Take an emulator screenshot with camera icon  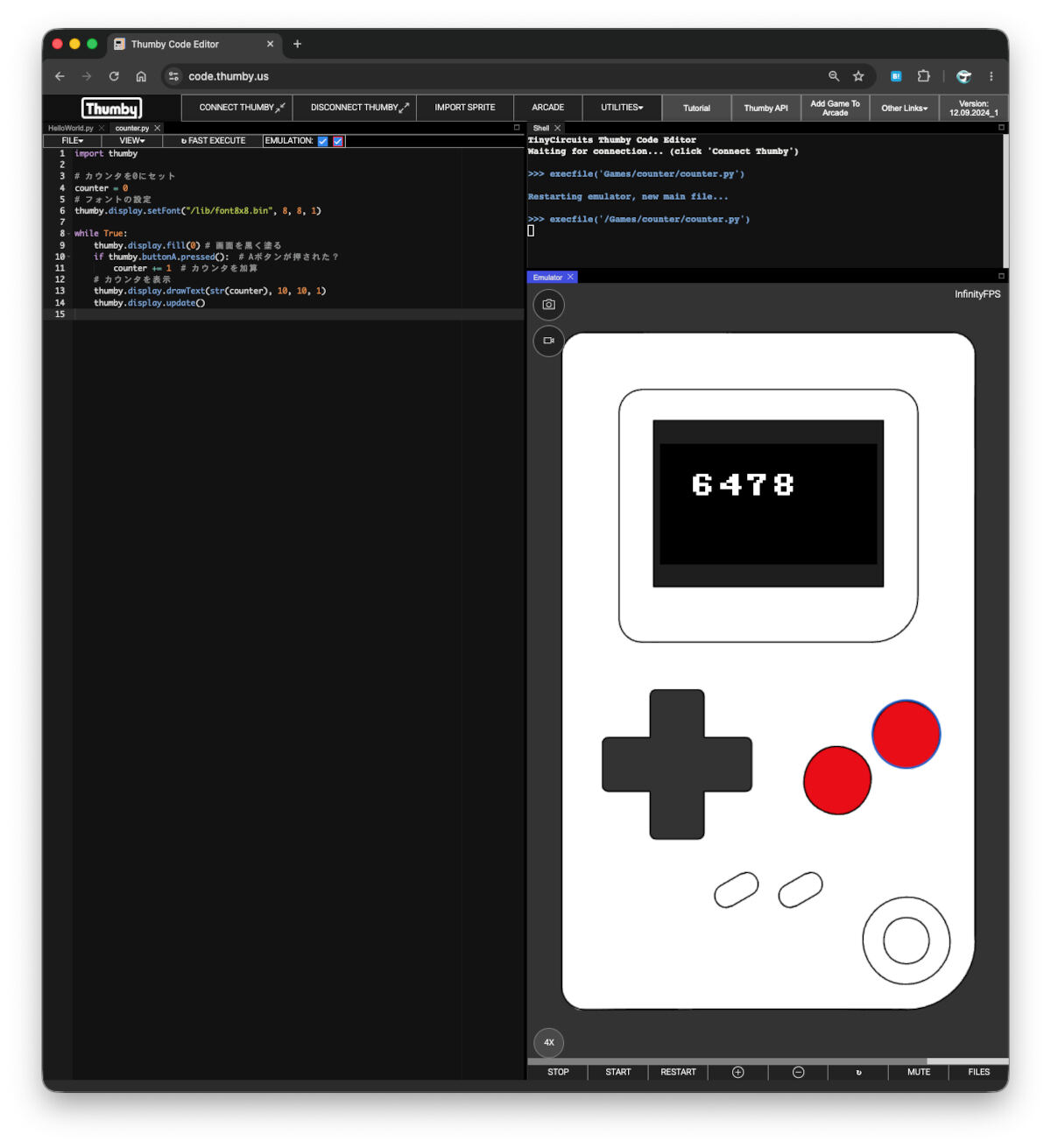coord(548,305)
